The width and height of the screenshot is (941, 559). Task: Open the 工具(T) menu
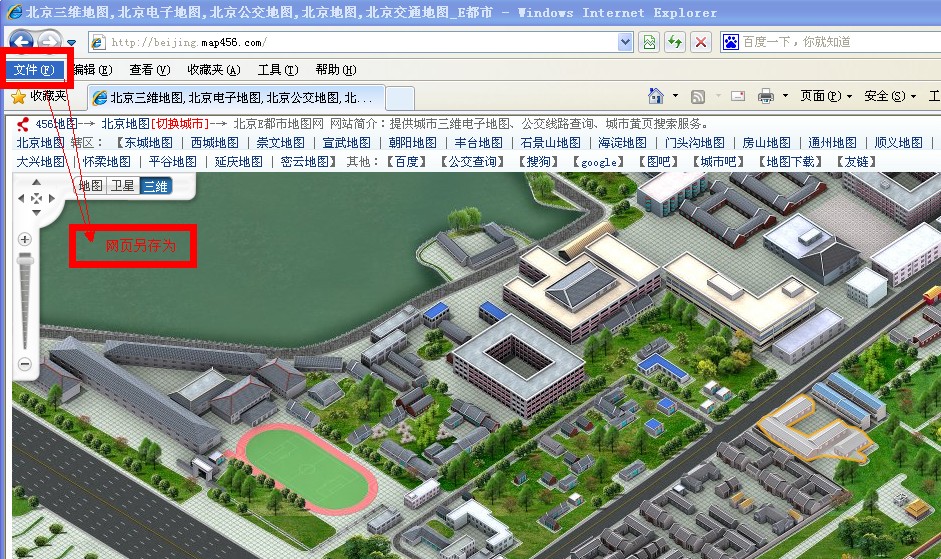click(x=277, y=70)
